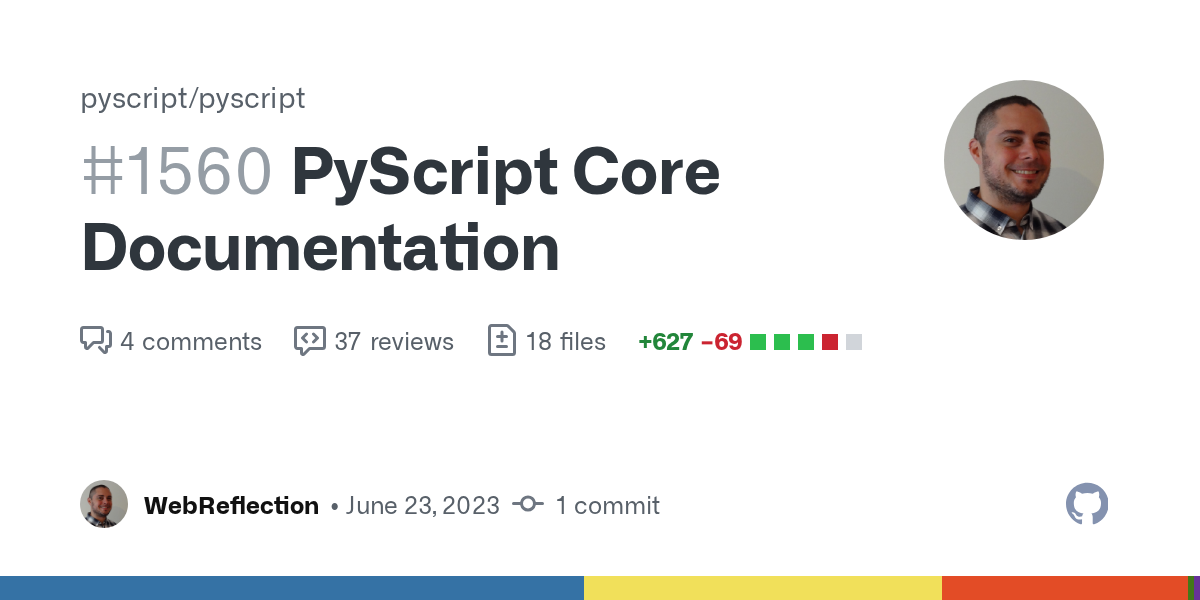Screen dimensions: 1200x600
Task: Click the GitHub logo icon
Action: (1087, 505)
